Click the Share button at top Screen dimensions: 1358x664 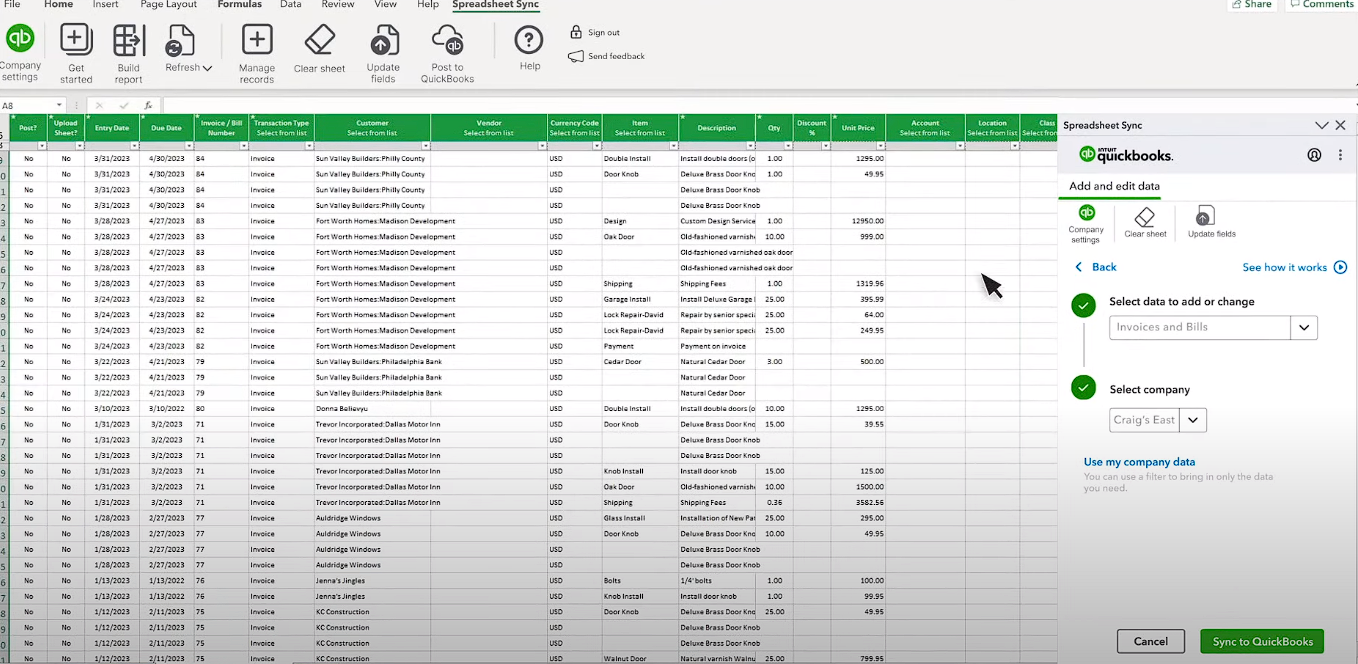click(1250, 5)
